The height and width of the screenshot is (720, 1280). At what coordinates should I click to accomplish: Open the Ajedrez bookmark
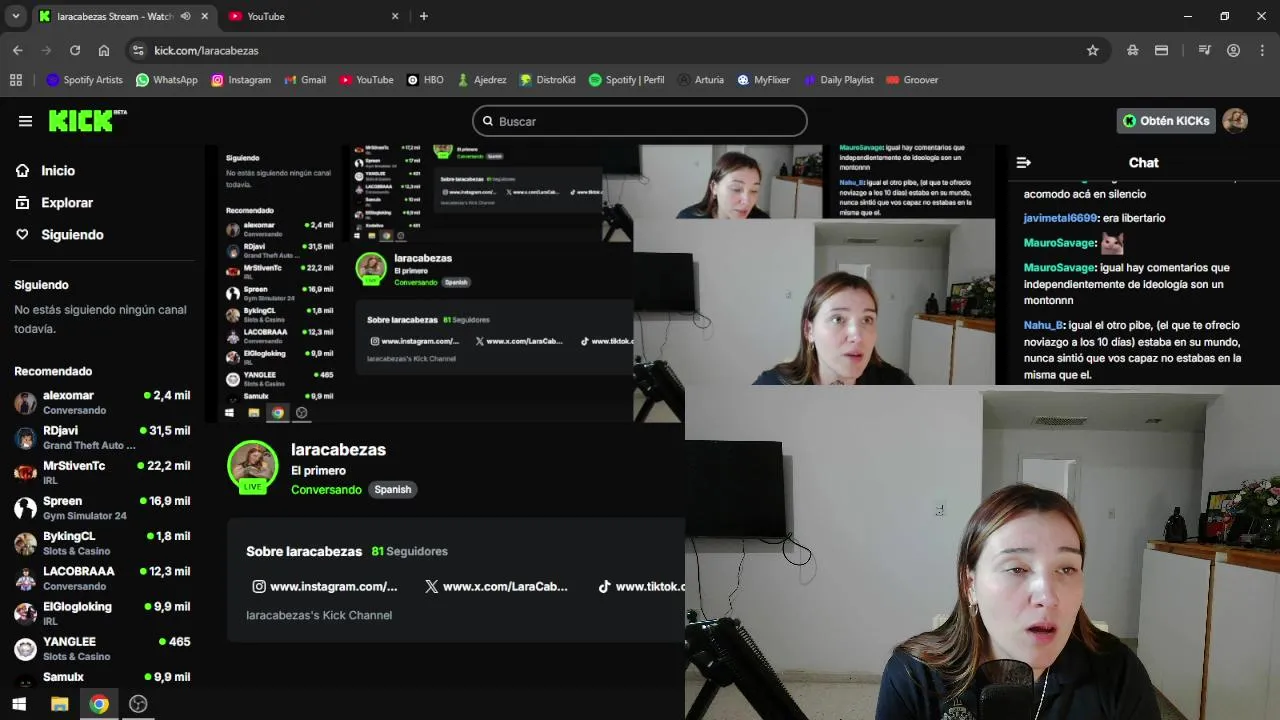click(x=481, y=80)
